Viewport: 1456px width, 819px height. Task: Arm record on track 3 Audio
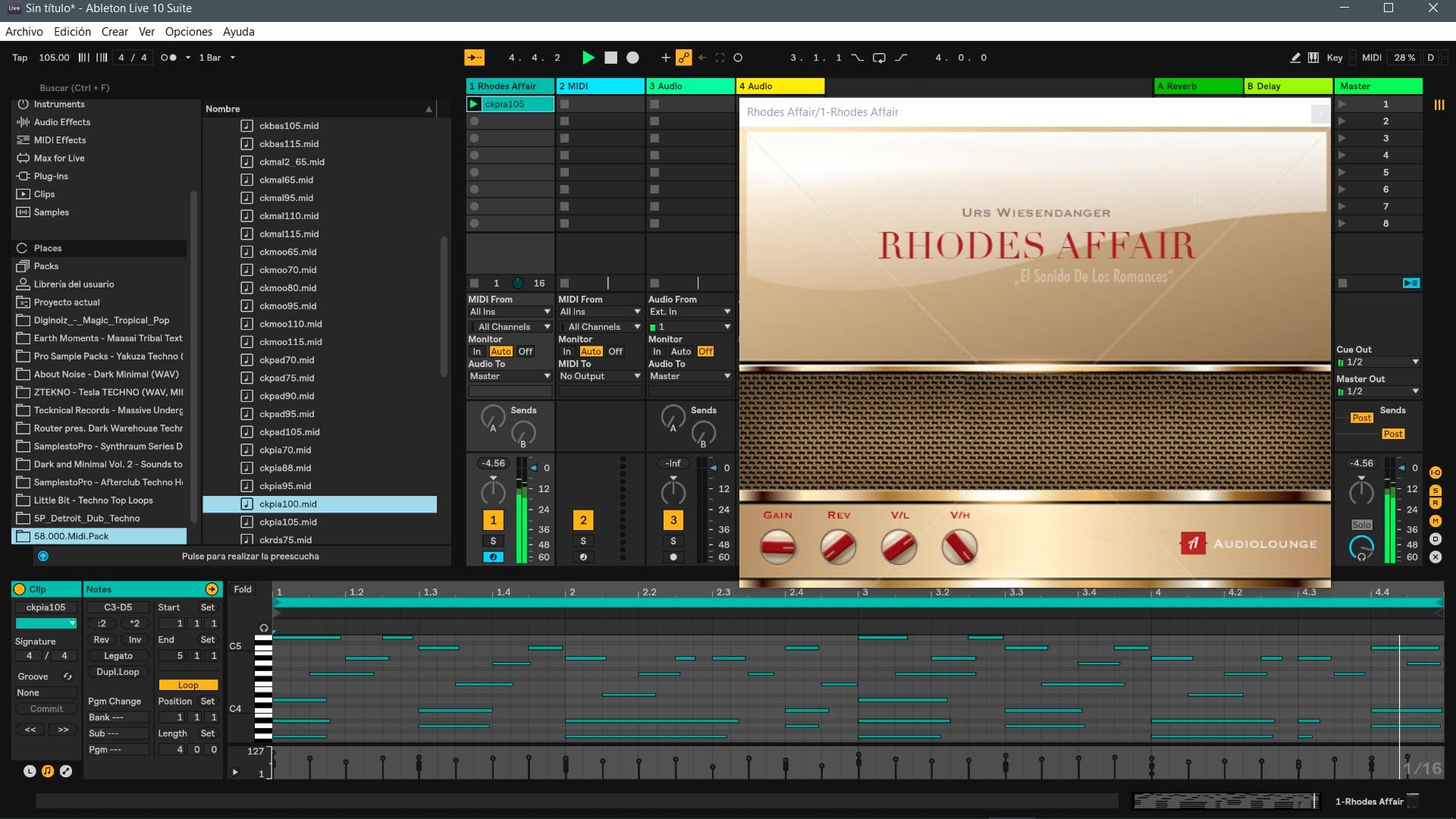point(673,557)
